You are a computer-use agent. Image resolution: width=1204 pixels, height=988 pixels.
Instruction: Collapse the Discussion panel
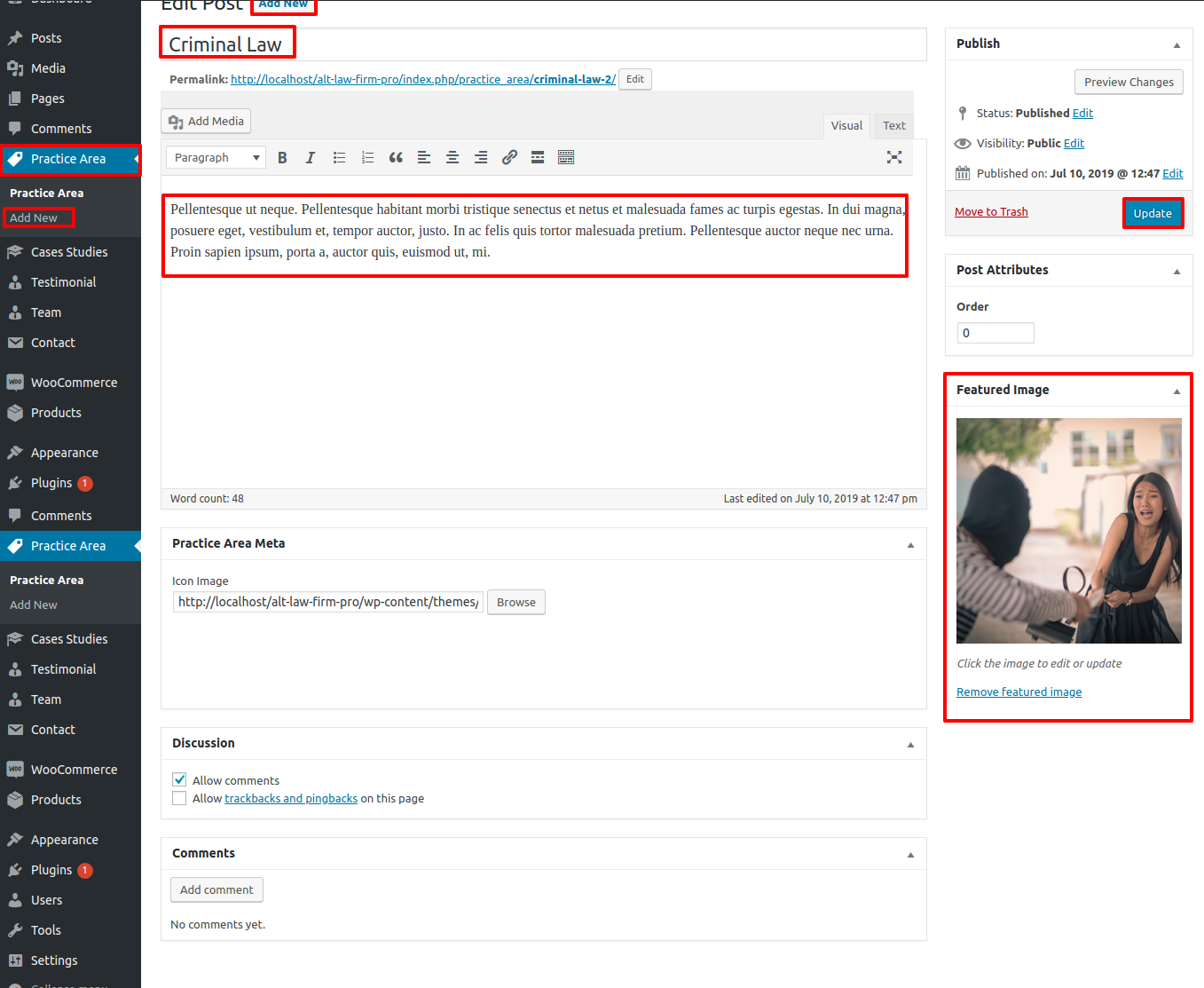[x=910, y=744]
